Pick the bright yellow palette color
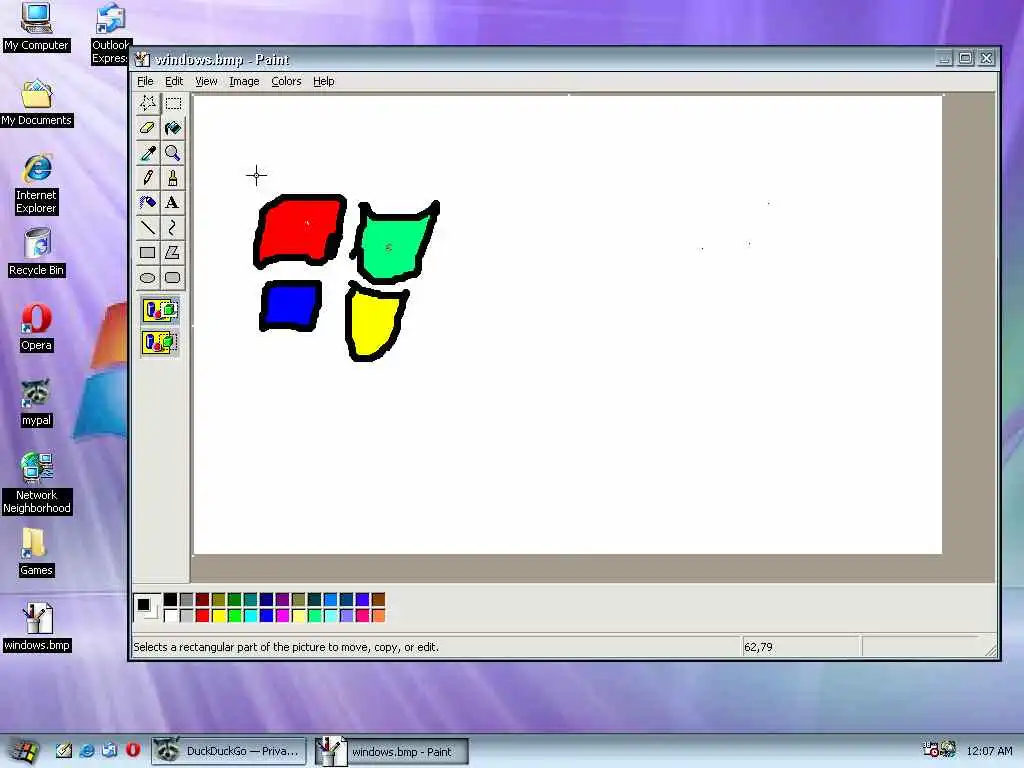This screenshot has height=768, width=1024. [x=219, y=615]
